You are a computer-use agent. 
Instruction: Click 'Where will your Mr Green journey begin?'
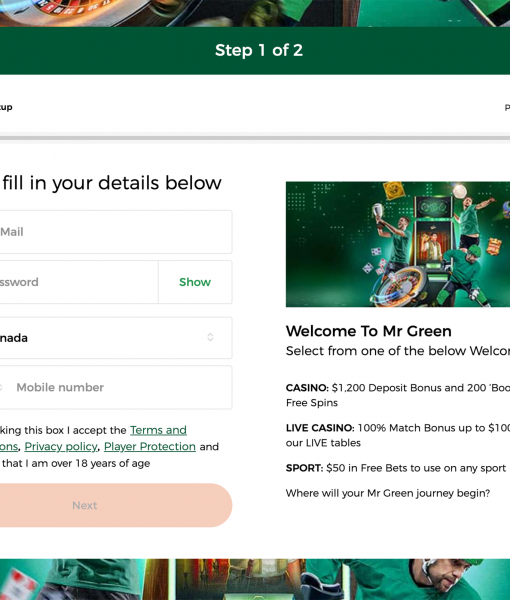coord(388,493)
